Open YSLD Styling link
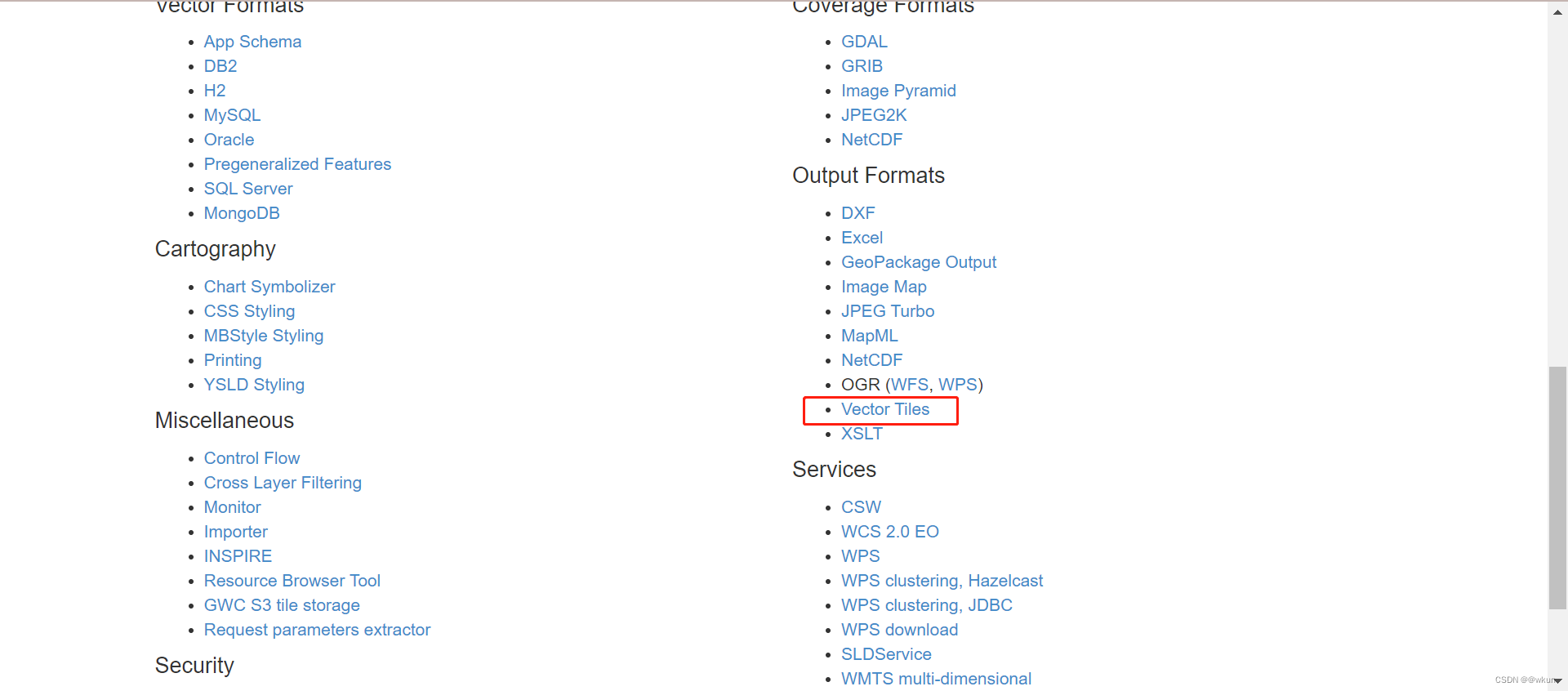Viewport: 1568px width, 691px height. click(254, 385)
